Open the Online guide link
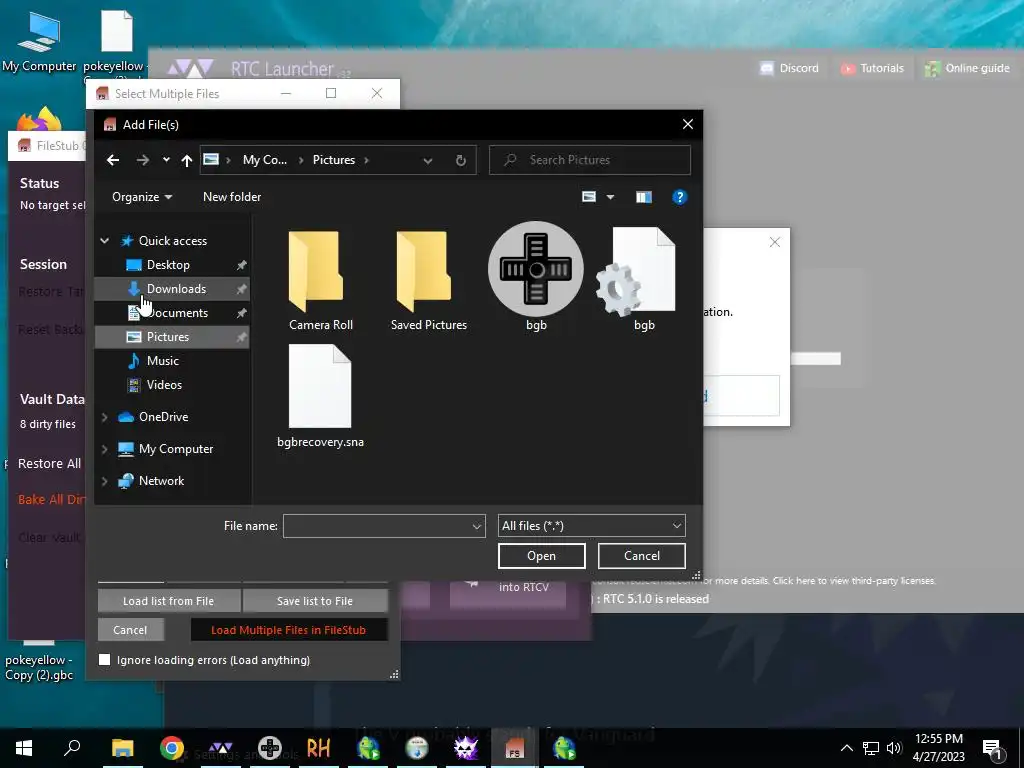Viewport: 1024px width, 768px height. pos(967,68)
